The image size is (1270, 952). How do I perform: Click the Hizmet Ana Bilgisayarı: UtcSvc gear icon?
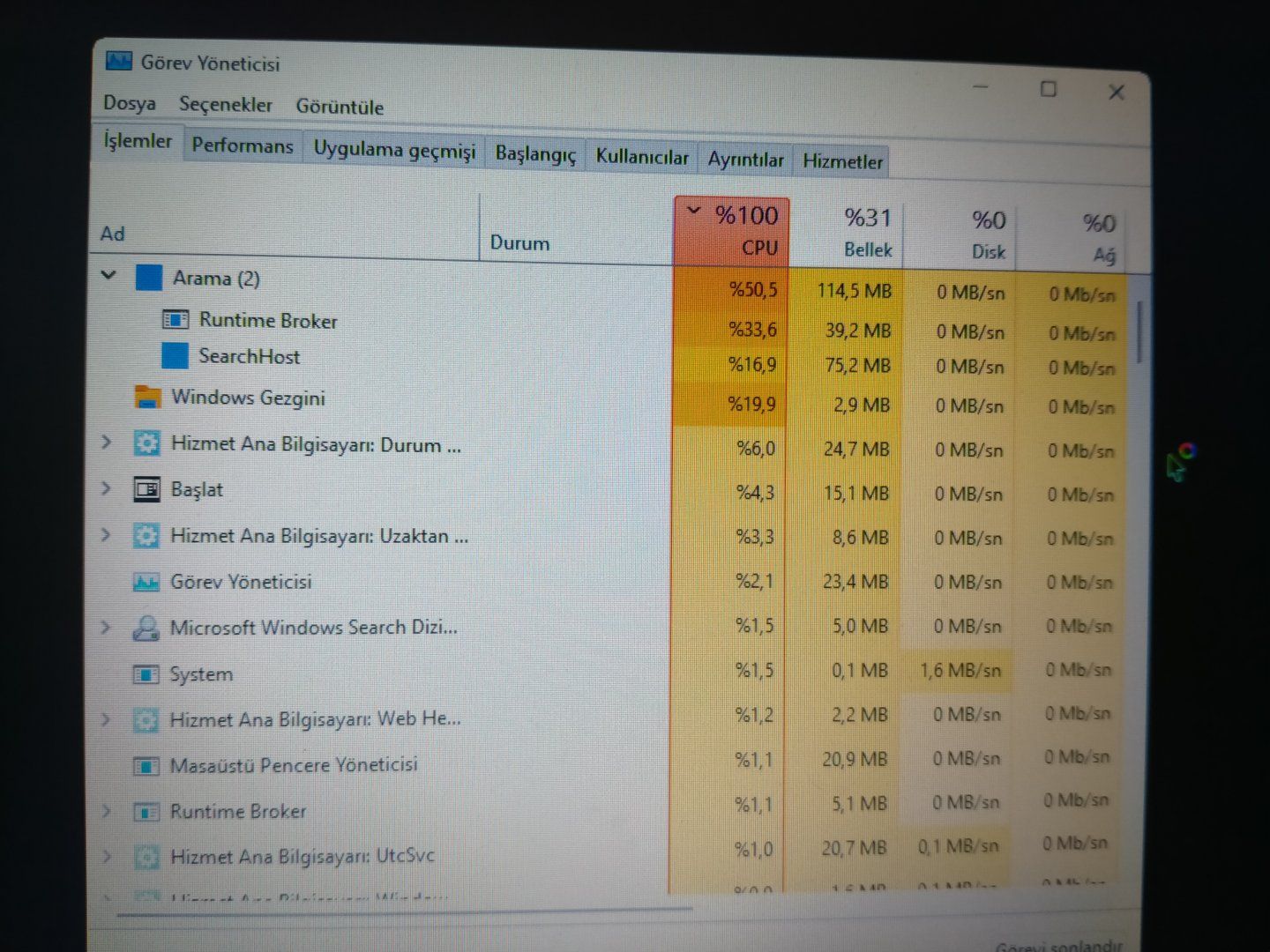pyautogui.click(x=145, y=856)
